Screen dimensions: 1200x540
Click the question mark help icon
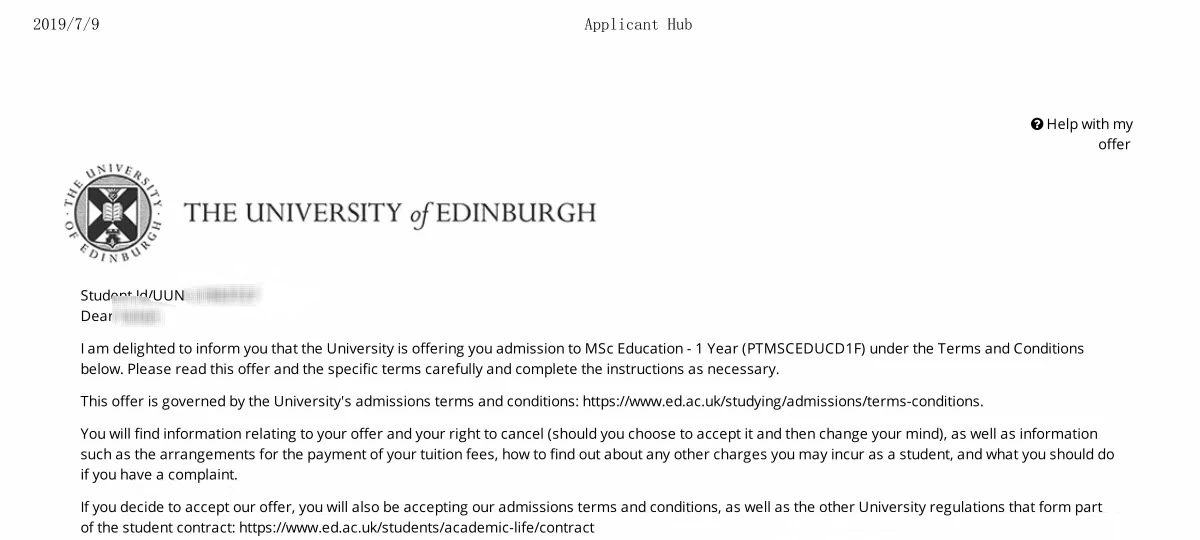pyautogui.click(x=1037, y=124)
